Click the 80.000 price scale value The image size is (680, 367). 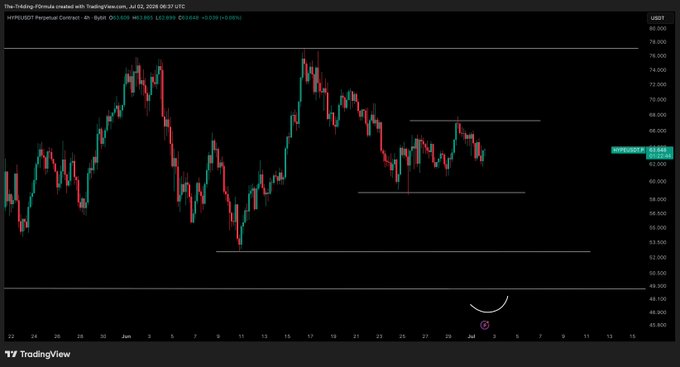(x=657, y=29)
